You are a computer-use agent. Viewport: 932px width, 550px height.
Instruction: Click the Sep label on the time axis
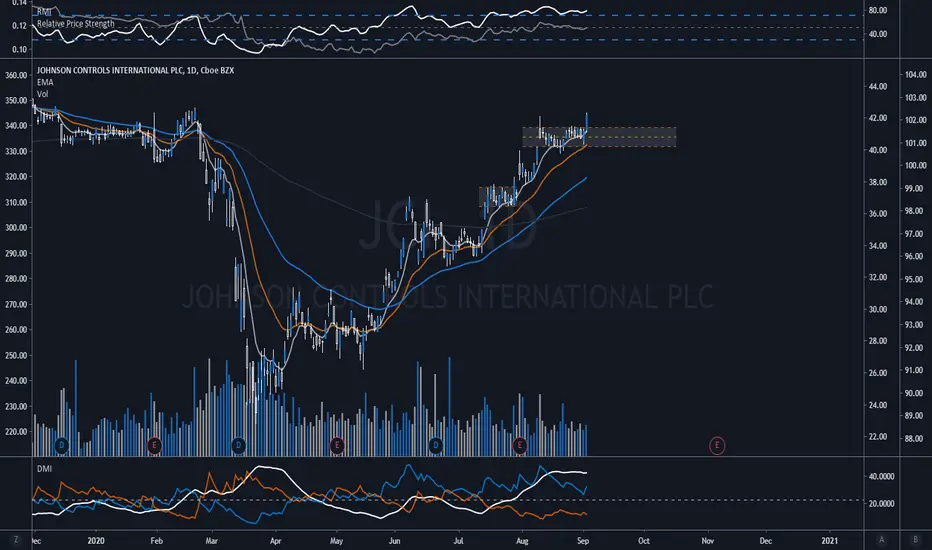click(x=583, y=540)
